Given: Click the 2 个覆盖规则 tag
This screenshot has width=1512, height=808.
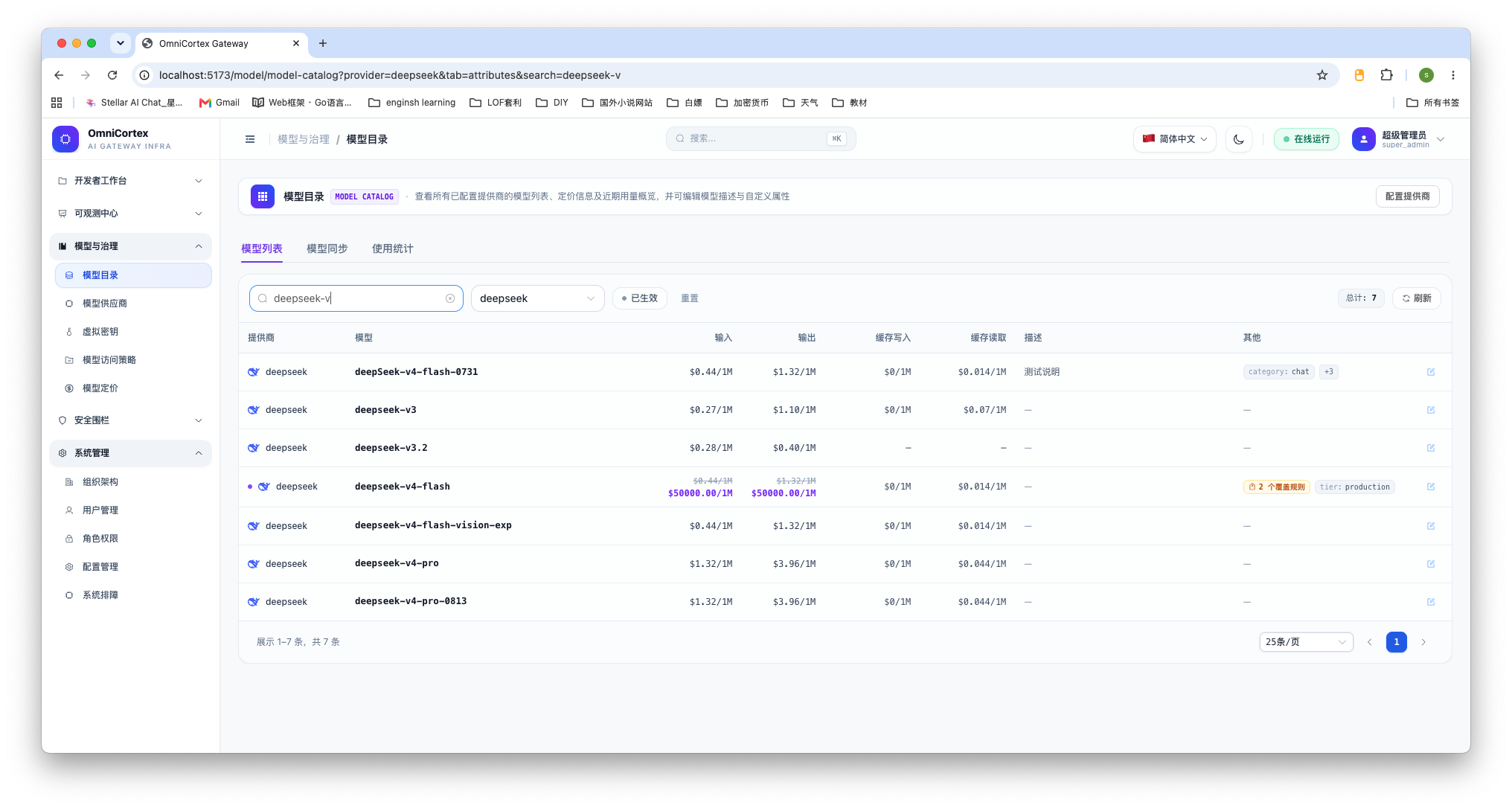Looking at the screenshot, I should click(x=1277, y=487).
